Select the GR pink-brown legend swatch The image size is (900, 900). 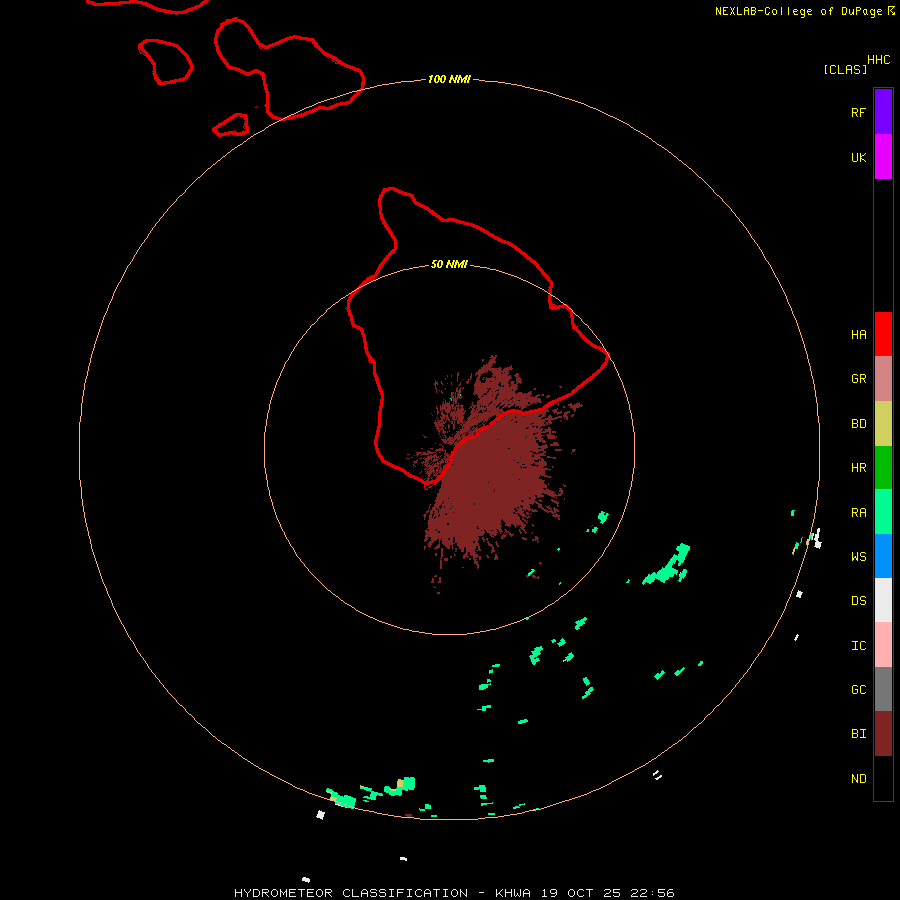tap(883, 379)
